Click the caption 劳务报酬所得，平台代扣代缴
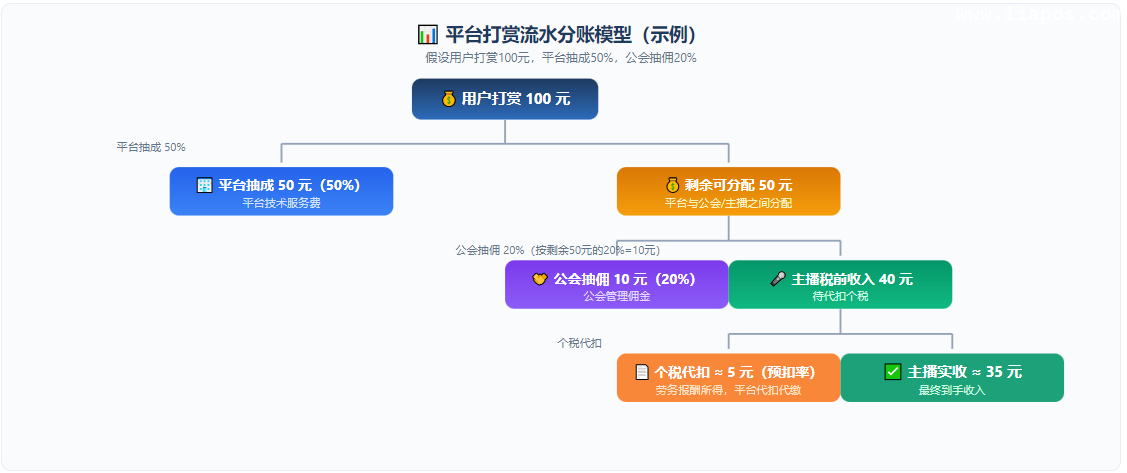Screen dimensions: 1127x473 point(728,390)
